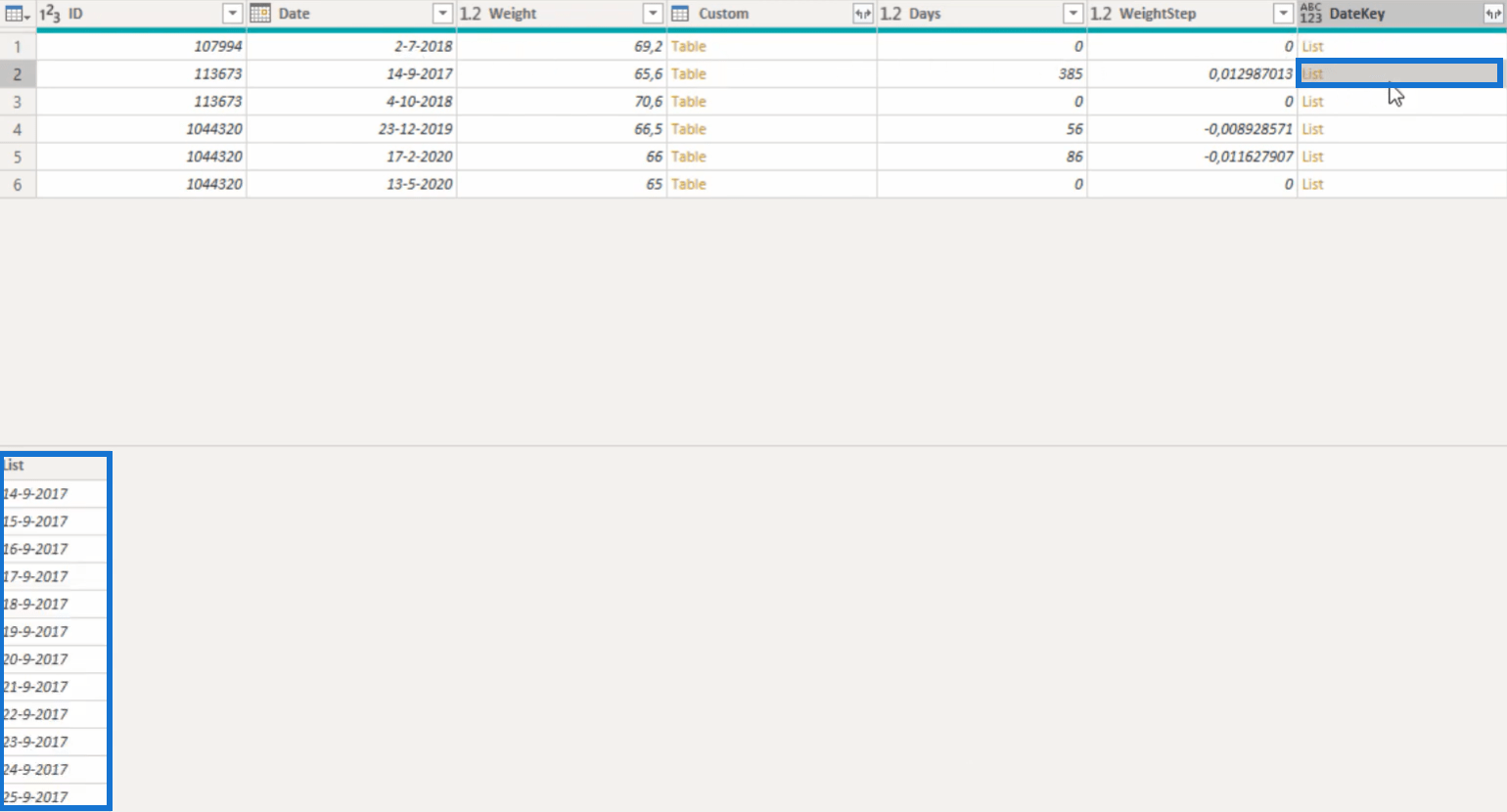The image size is (1507, 812).
Task: Select row number 5
Action: tap(18, 157)
